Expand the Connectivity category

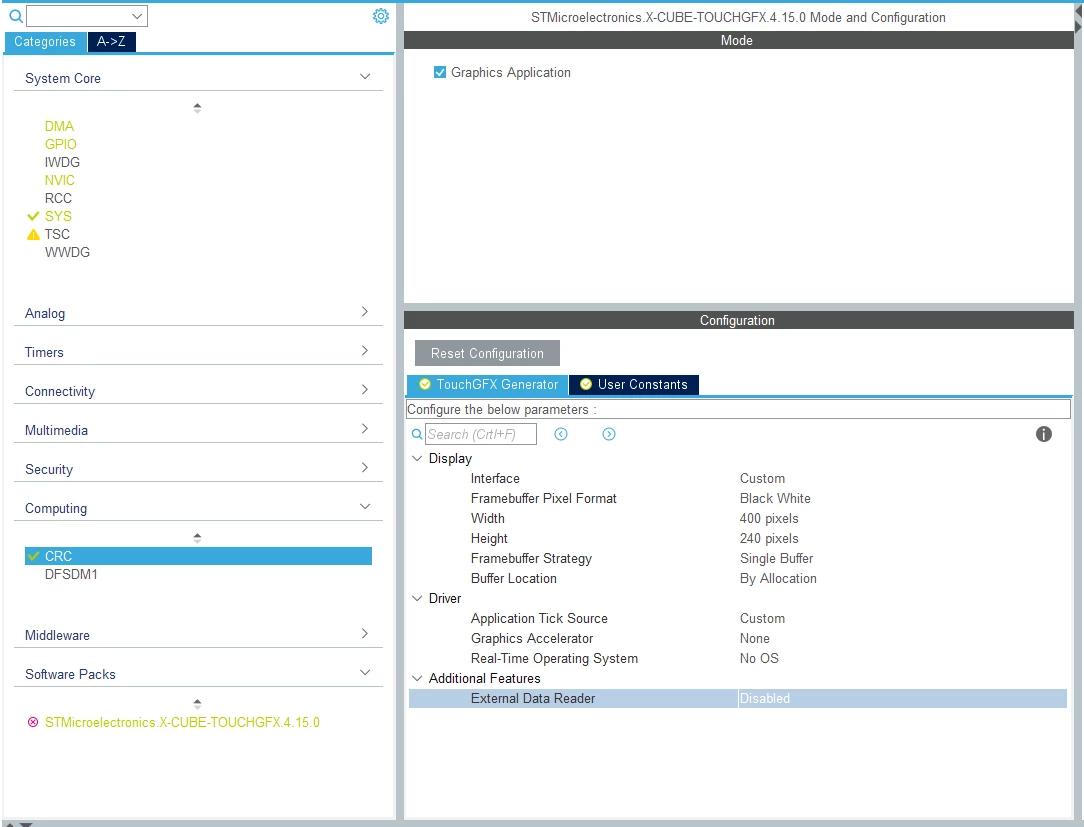pos(365,389)
